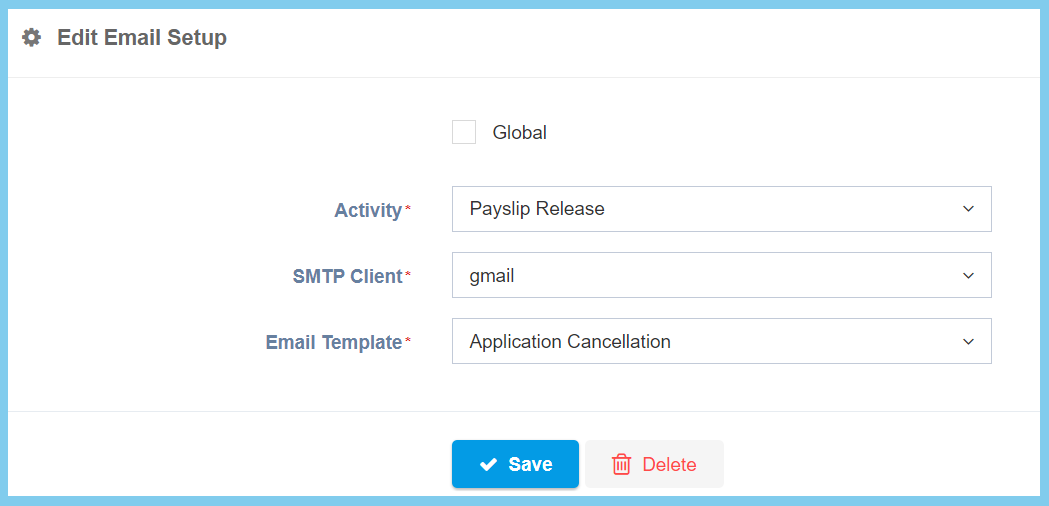Screen dimensions: 1049x506
Task: Click the red asterisk next to Activity
Action: click(x=408, y=209)
